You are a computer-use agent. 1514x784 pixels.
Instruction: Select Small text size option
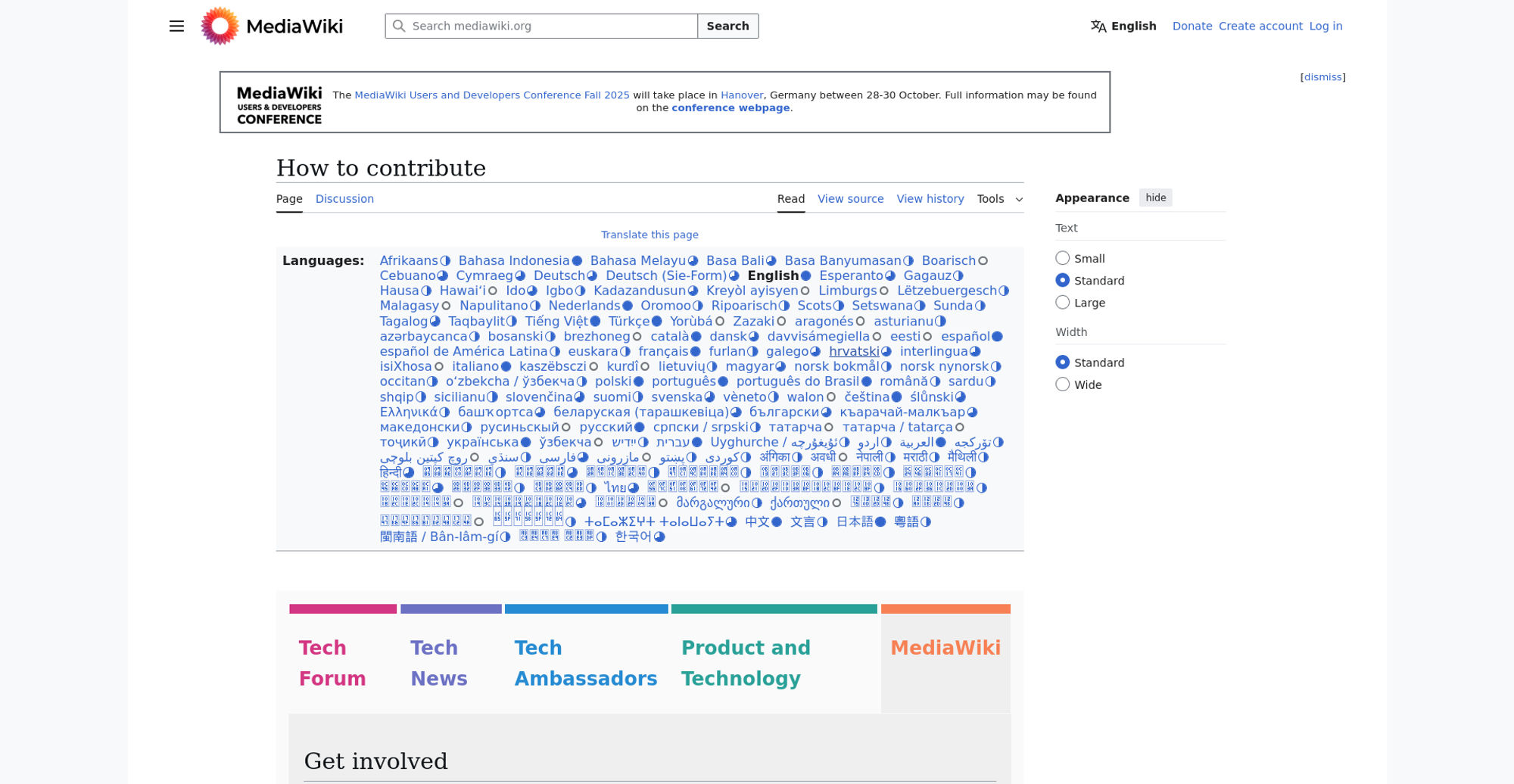[x=1063, y=258]
